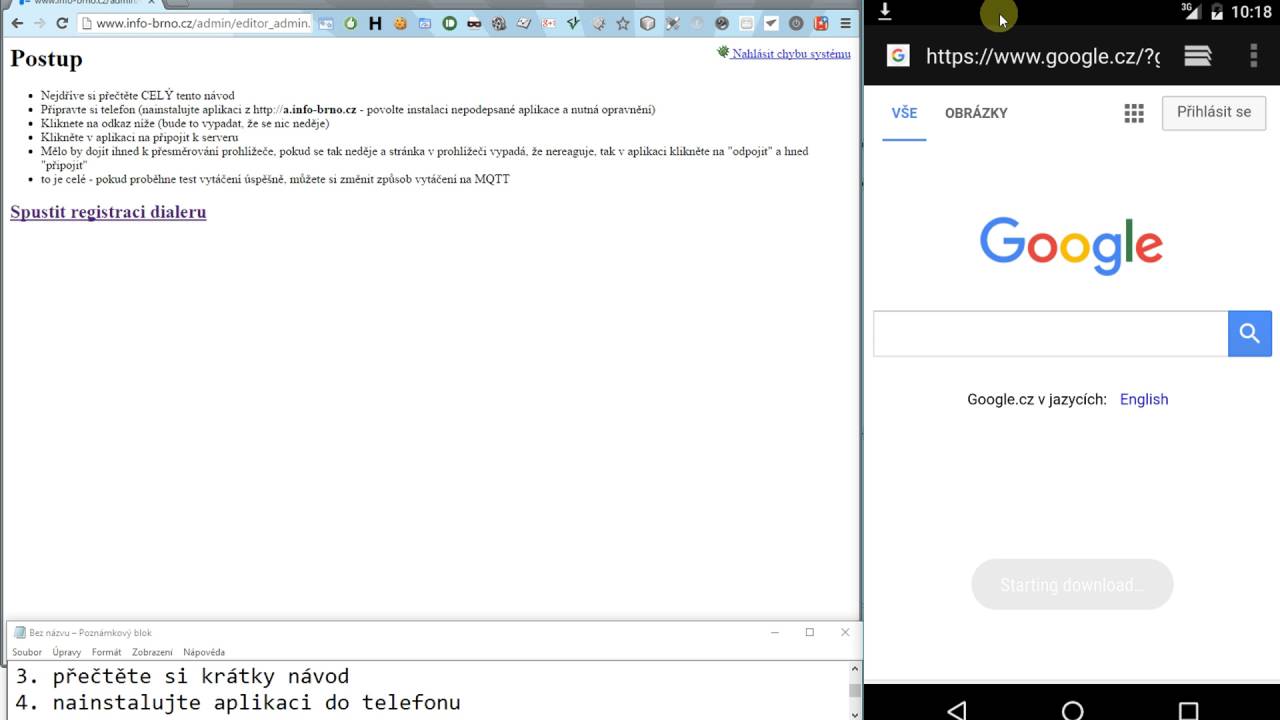
Task: Reload the info-brno.cz page
Action: pos(62,23)
